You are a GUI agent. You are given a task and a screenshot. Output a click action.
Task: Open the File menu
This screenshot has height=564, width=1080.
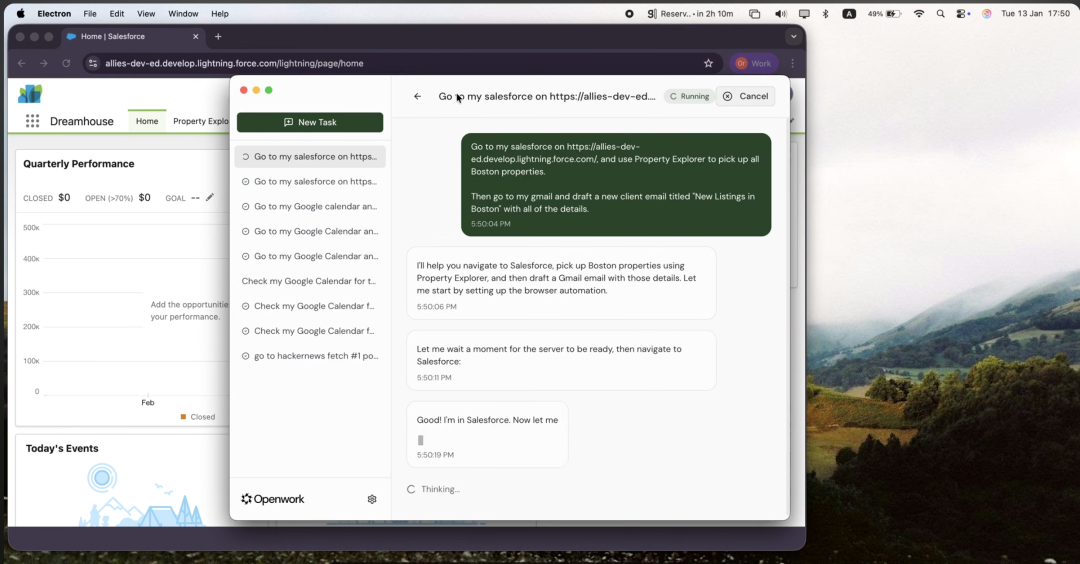90,14
